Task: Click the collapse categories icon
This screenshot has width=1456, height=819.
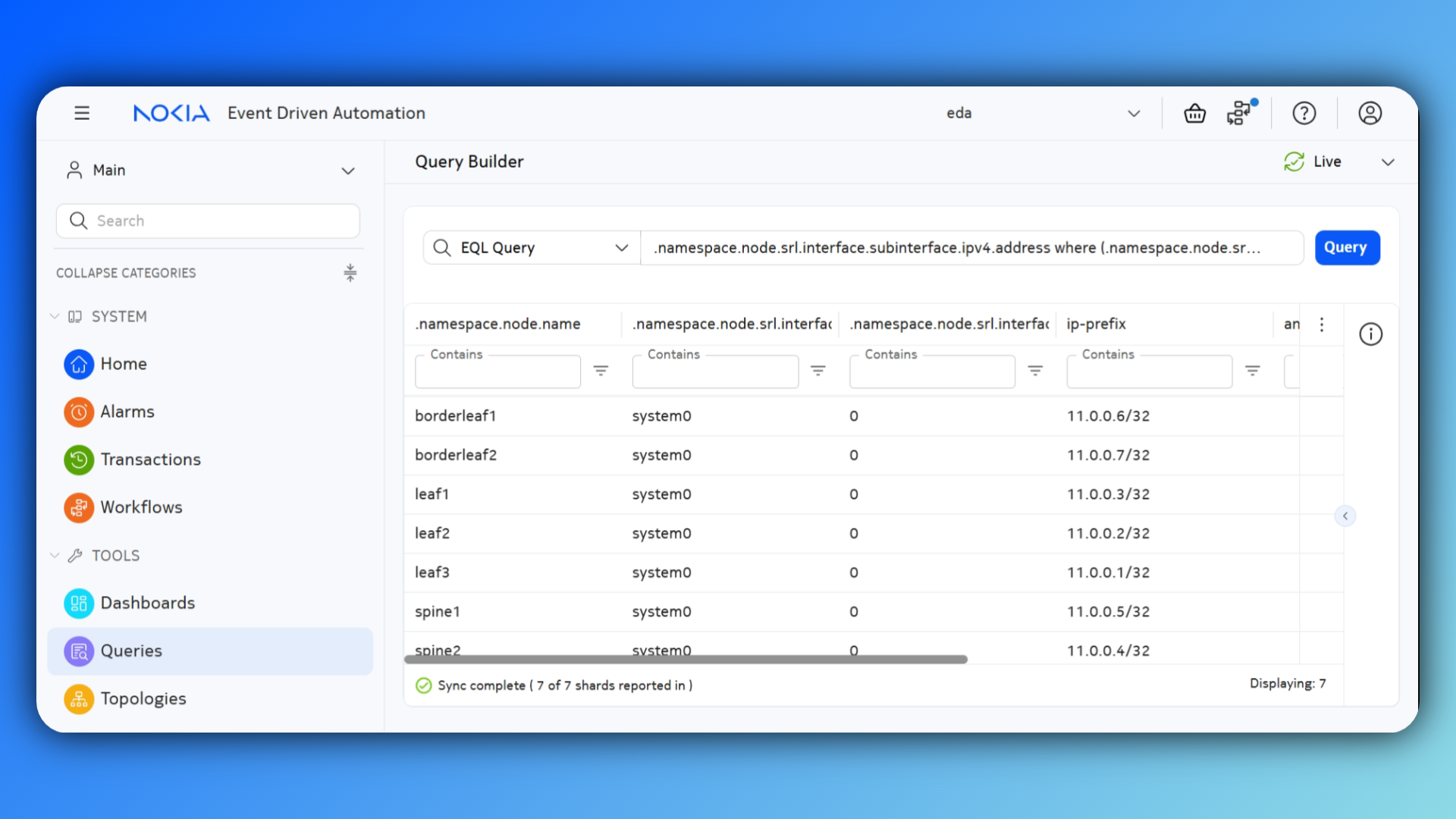Action: tap(350, 273)
